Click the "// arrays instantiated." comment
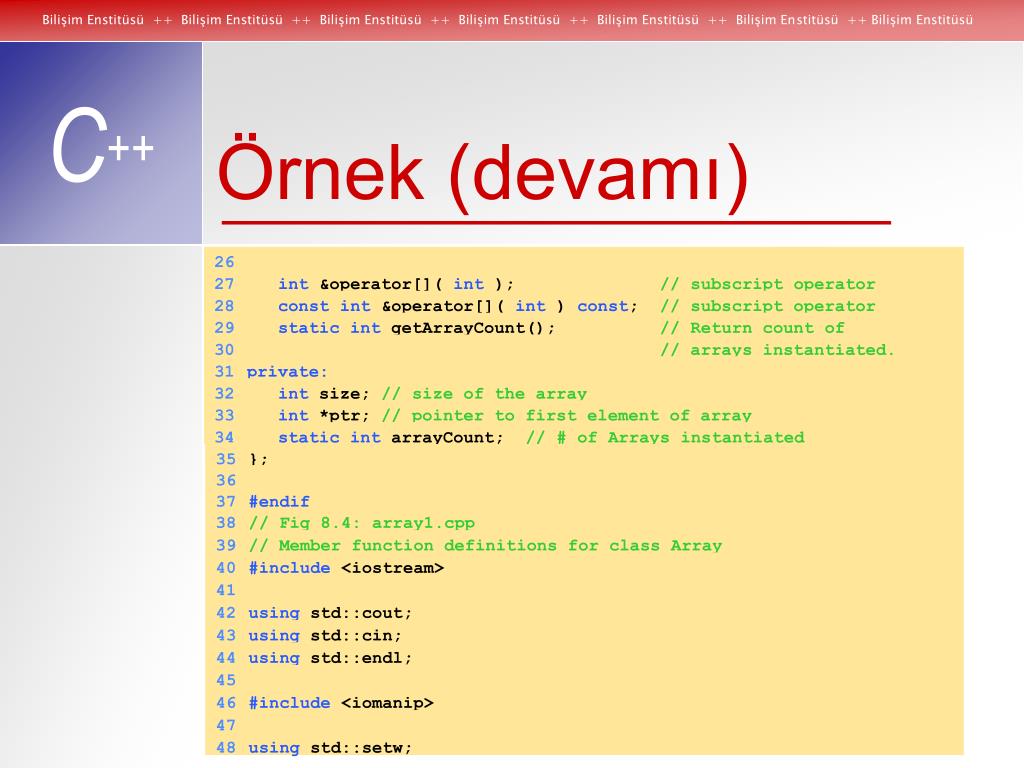The height and width of the screenshot is (768, 1024). point(776,350)
